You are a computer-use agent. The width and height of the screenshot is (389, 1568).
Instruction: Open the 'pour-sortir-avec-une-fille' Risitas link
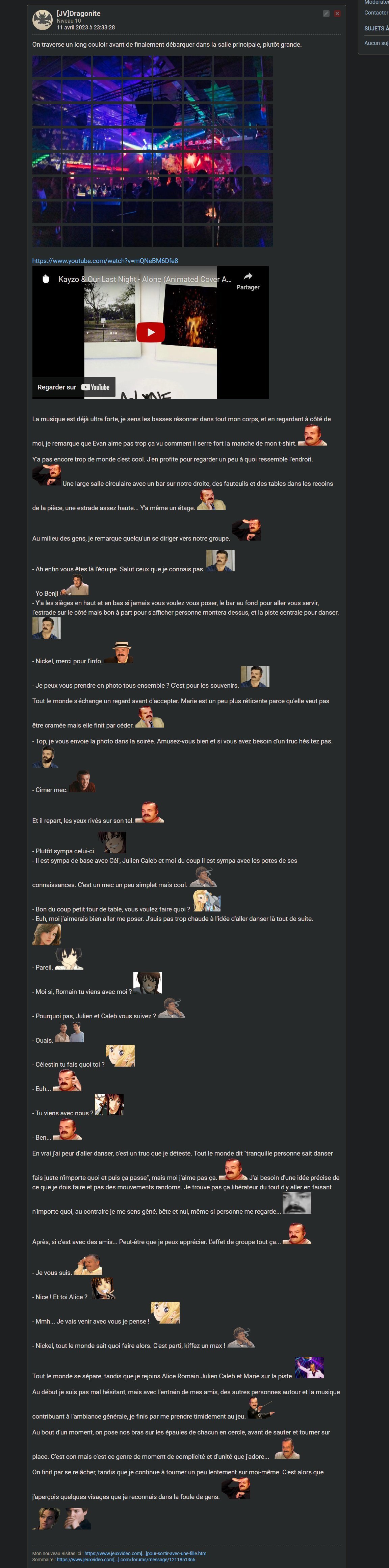145,1553
